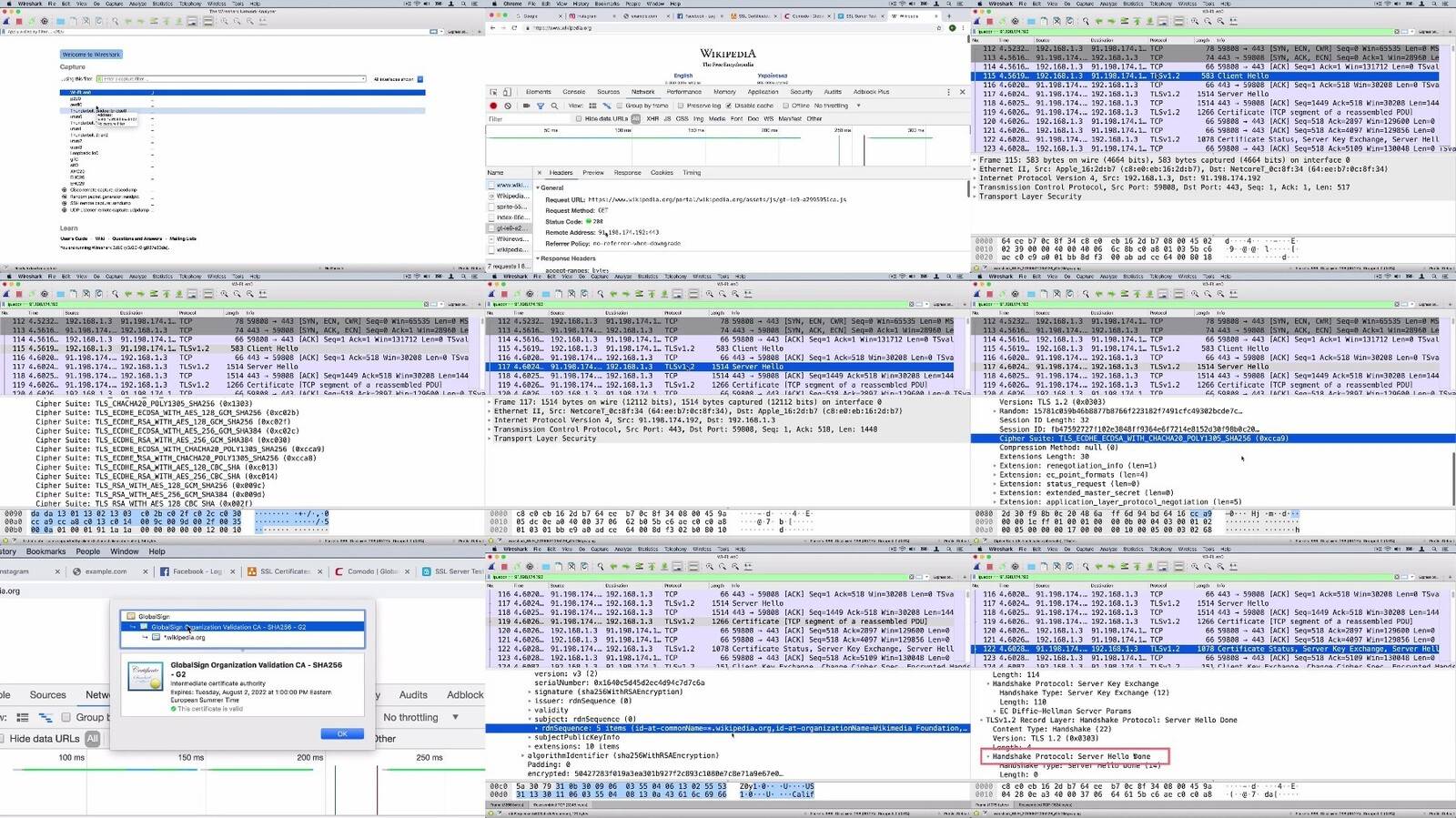Open Preview tab of request details
This screenshot has width=1456, height=818.
(x=593, y=172)
